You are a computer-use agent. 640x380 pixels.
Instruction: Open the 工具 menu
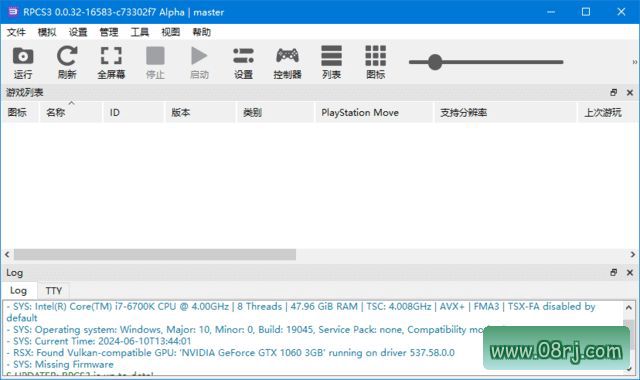pyautogui.click(x=140, y=32)
